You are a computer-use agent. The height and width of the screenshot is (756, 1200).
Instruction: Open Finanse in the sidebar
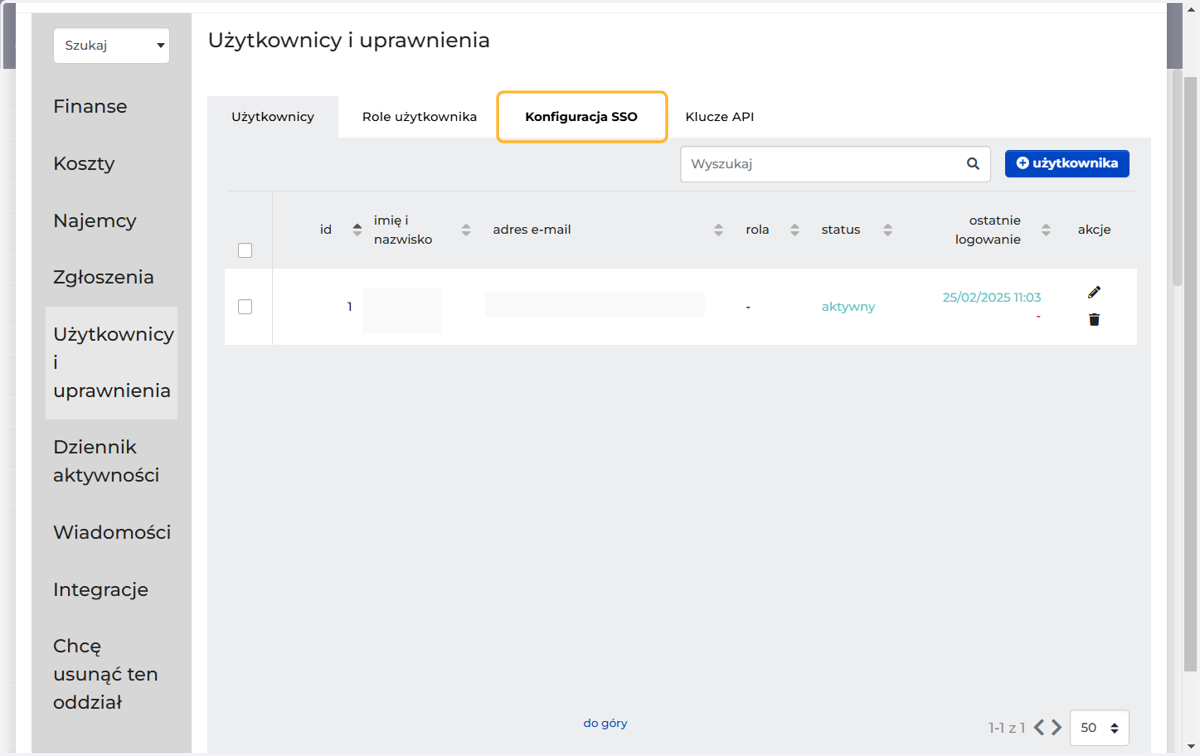pos(90,106)
